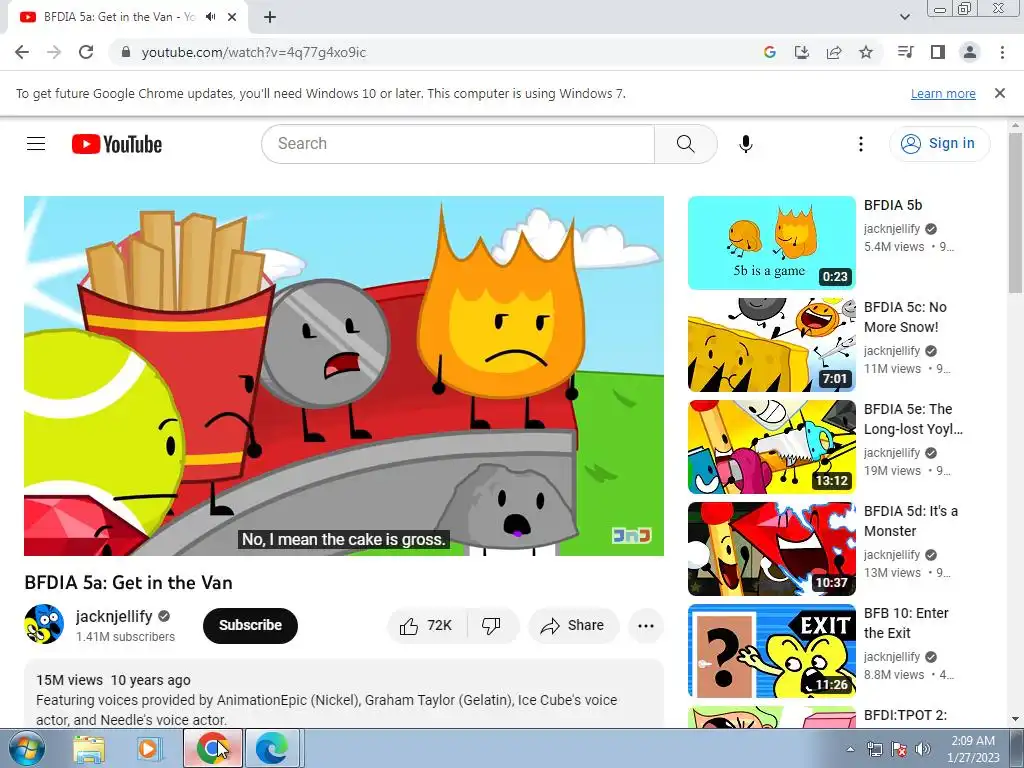Image resolution: width=1024 pixels, height=768 pixels.
Task: Open jacknjellify channel avatar
Action: (44, 624)
